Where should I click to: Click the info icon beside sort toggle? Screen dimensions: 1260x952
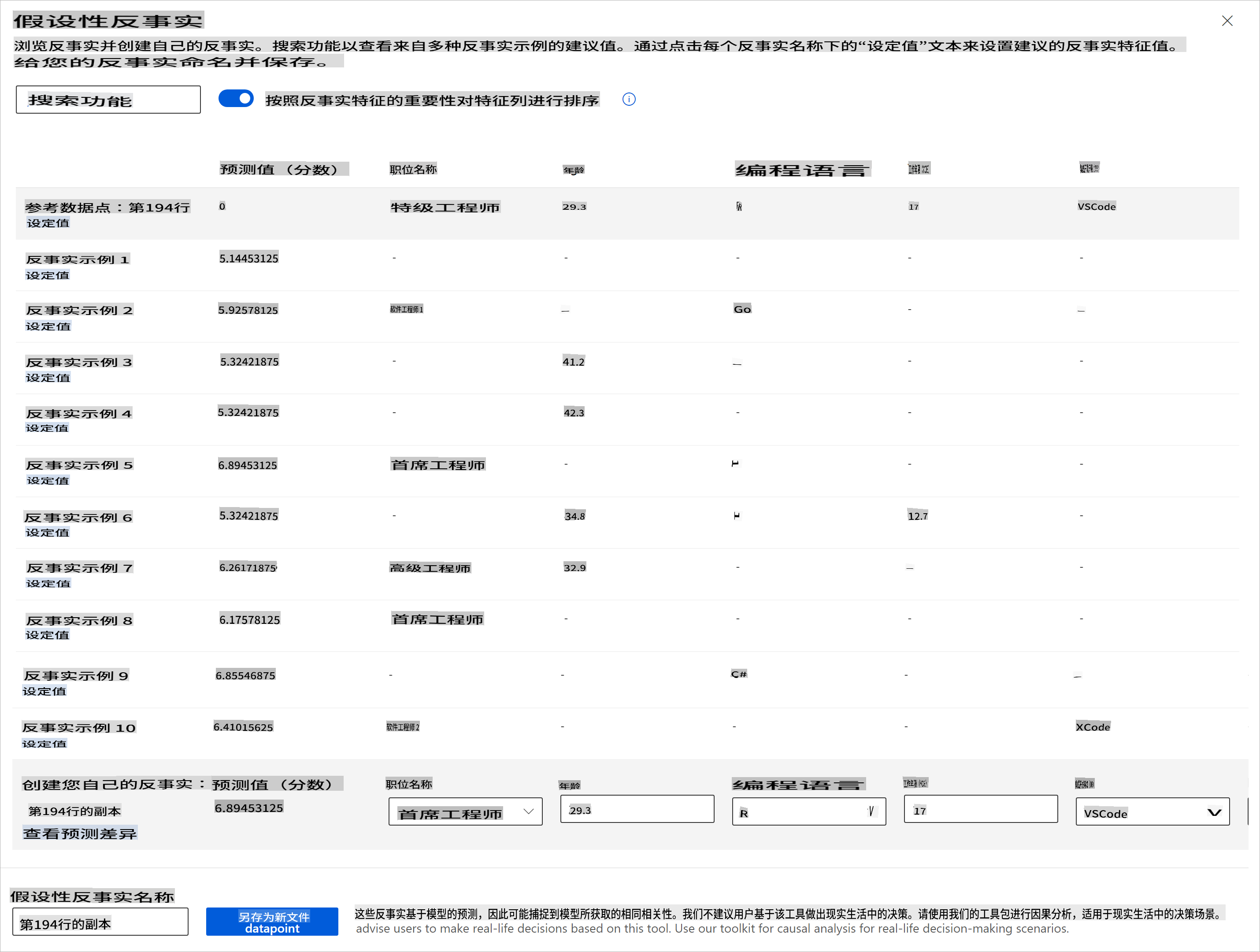[629, 100]
